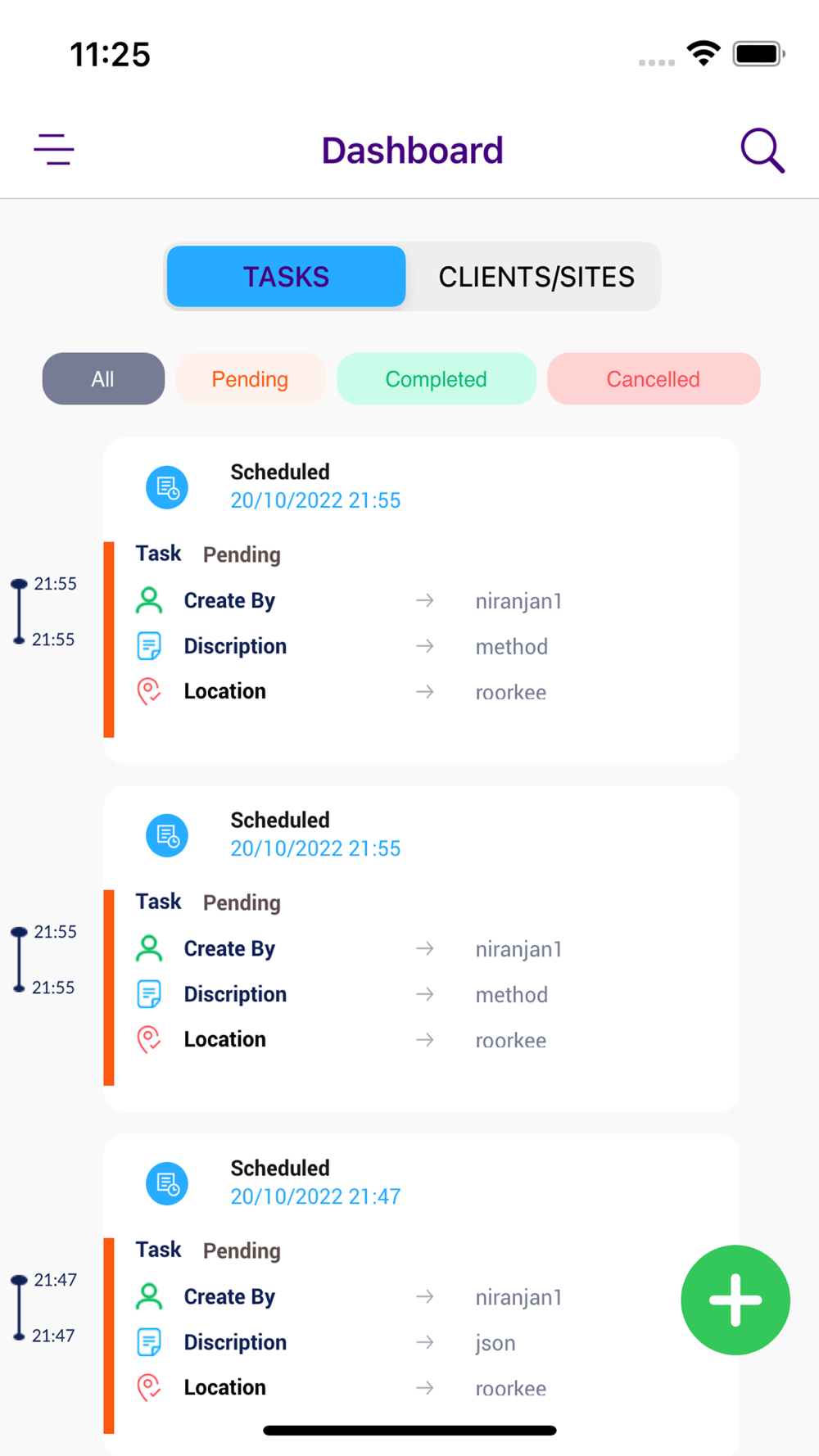Show only Cancelled tasks
The image size is (819, 1456).
(653, 379)
